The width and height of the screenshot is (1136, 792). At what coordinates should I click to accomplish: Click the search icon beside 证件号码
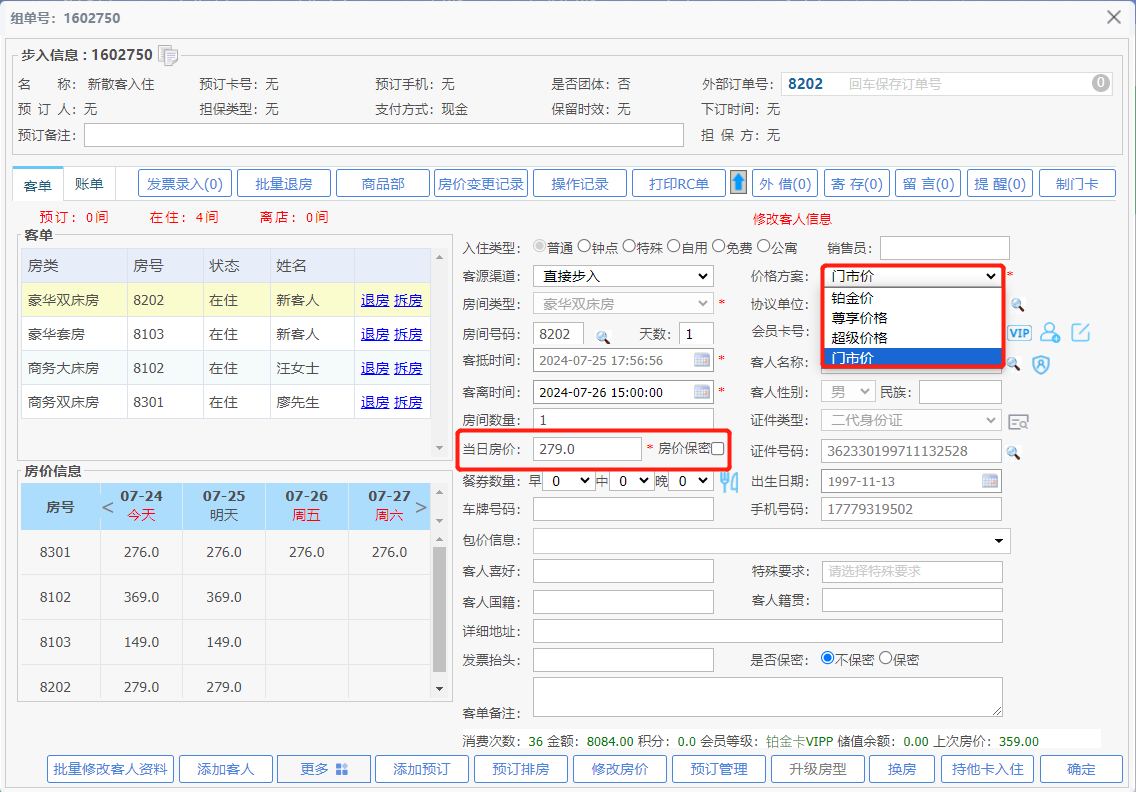click(1013, 453)
